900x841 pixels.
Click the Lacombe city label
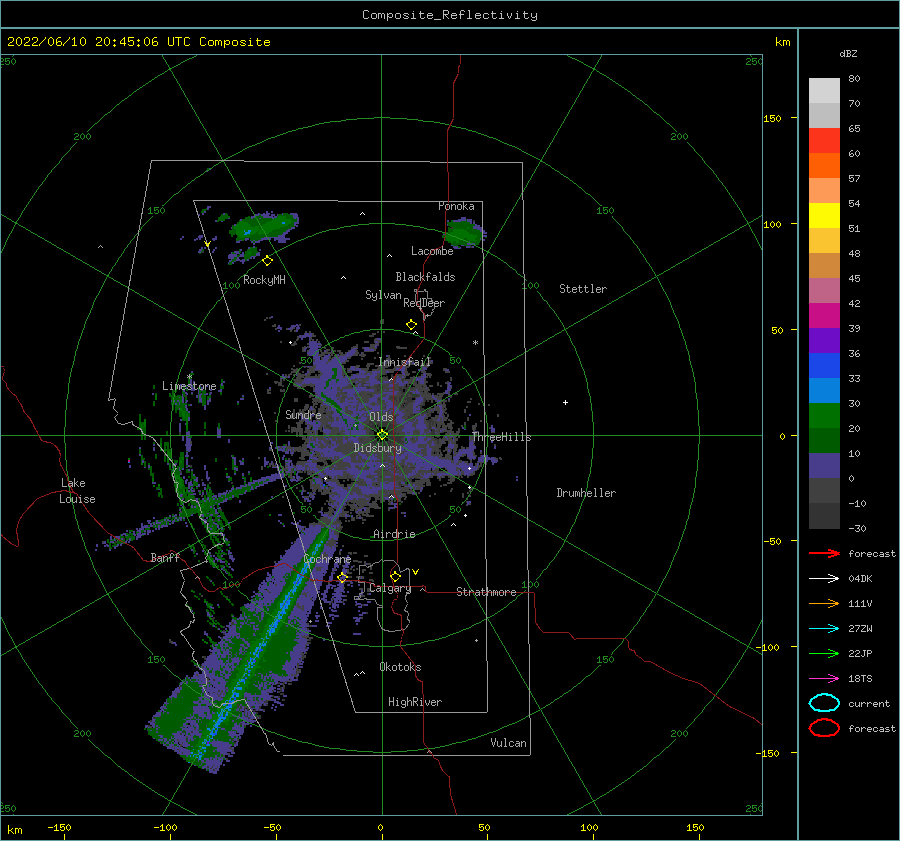pos(432,251)
